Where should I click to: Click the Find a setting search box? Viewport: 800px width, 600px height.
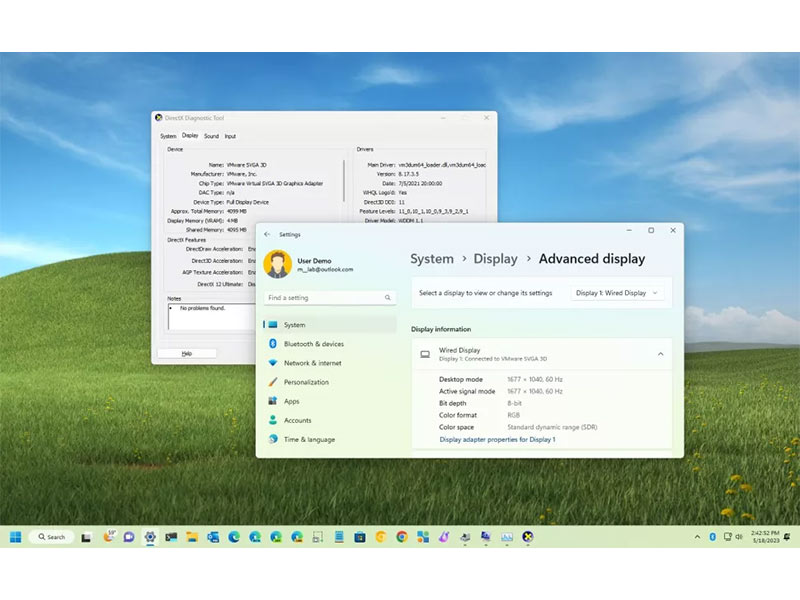pos(330,297)
